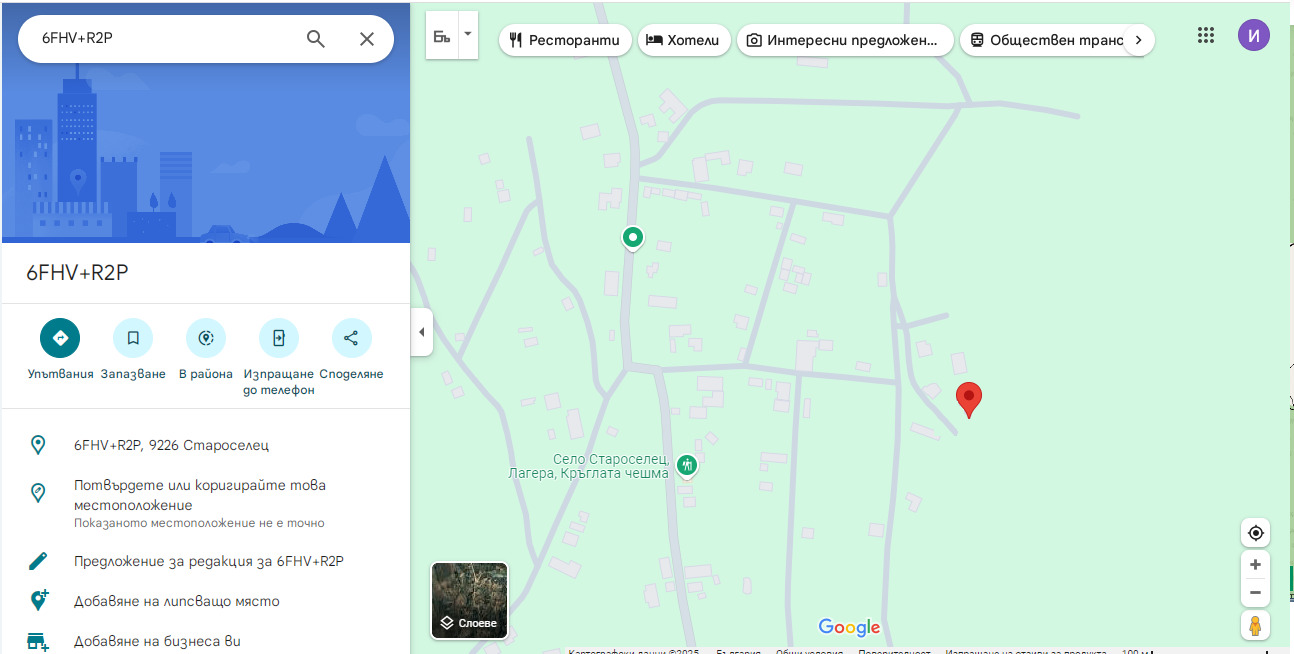Select the Ресторанти filter chip
This screenshot has height=654, width=1294.
[565, 40]
